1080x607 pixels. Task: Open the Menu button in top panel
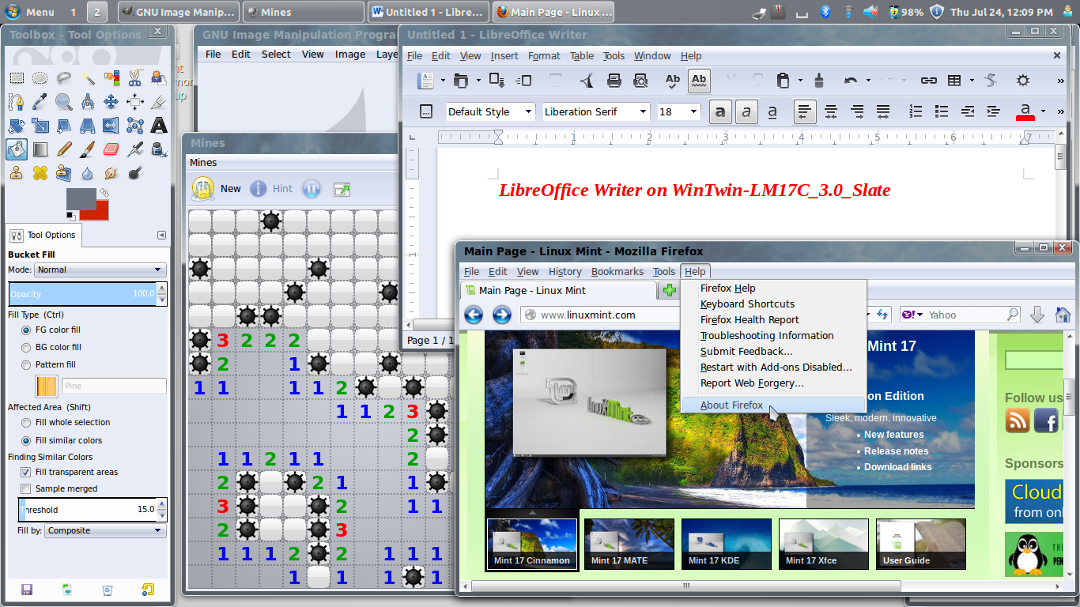[30, 12]
